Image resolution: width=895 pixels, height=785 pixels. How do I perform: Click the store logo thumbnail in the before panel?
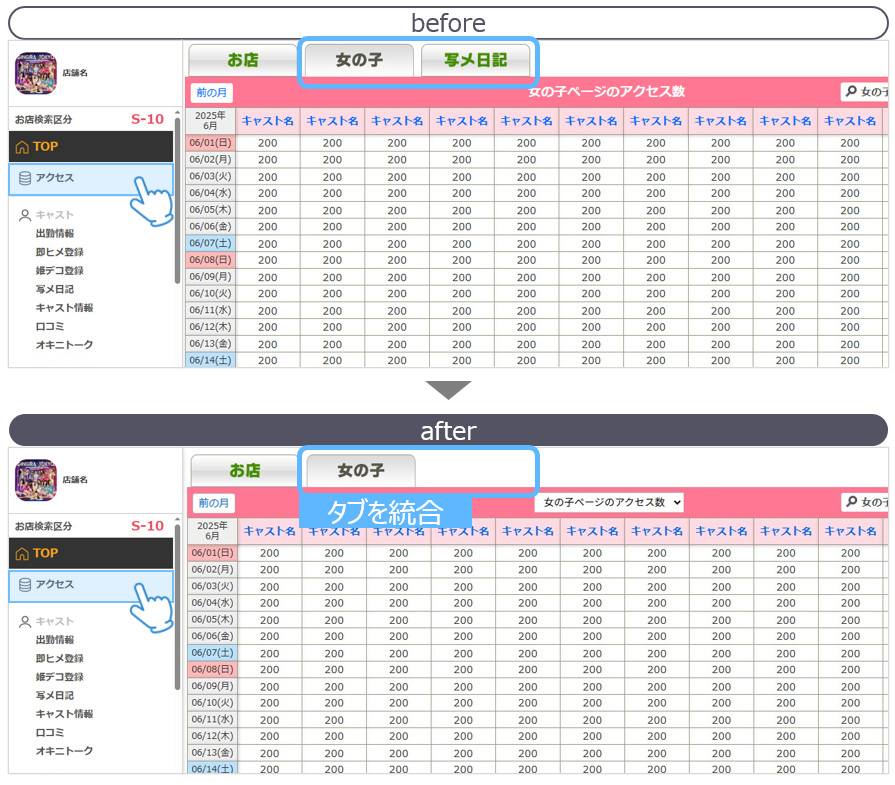[36, 73]
